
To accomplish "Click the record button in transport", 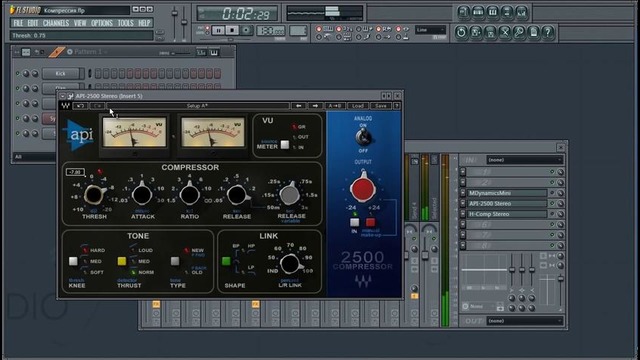I will 246,31.
